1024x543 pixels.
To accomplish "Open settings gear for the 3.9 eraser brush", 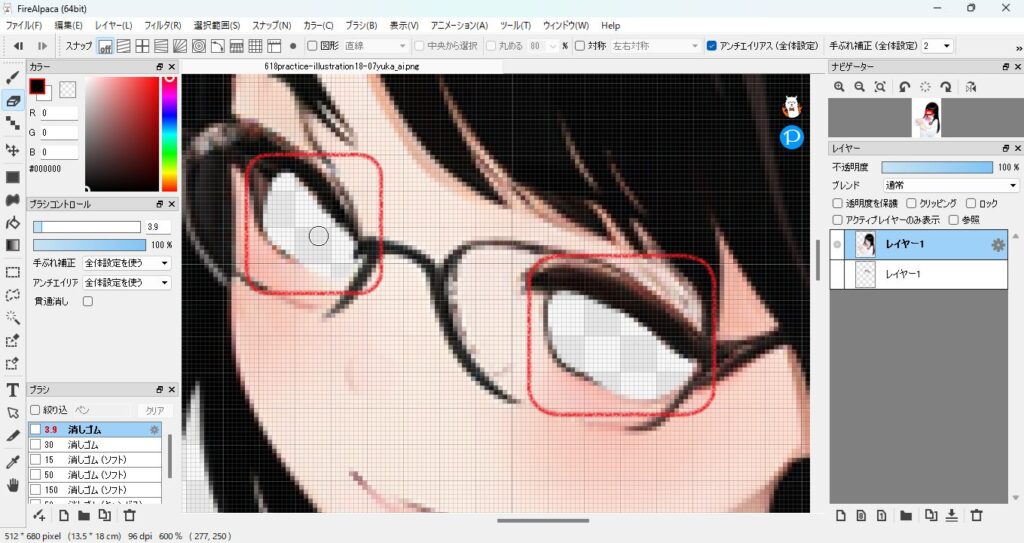I will click(154, 430).
